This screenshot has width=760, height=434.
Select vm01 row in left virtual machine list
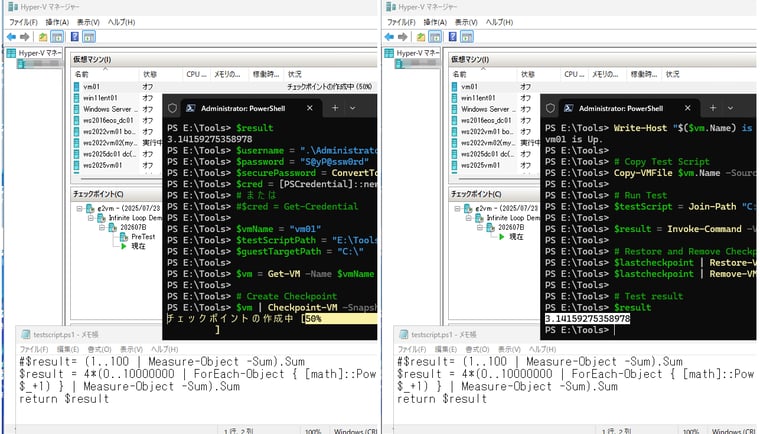coord(224,87)
